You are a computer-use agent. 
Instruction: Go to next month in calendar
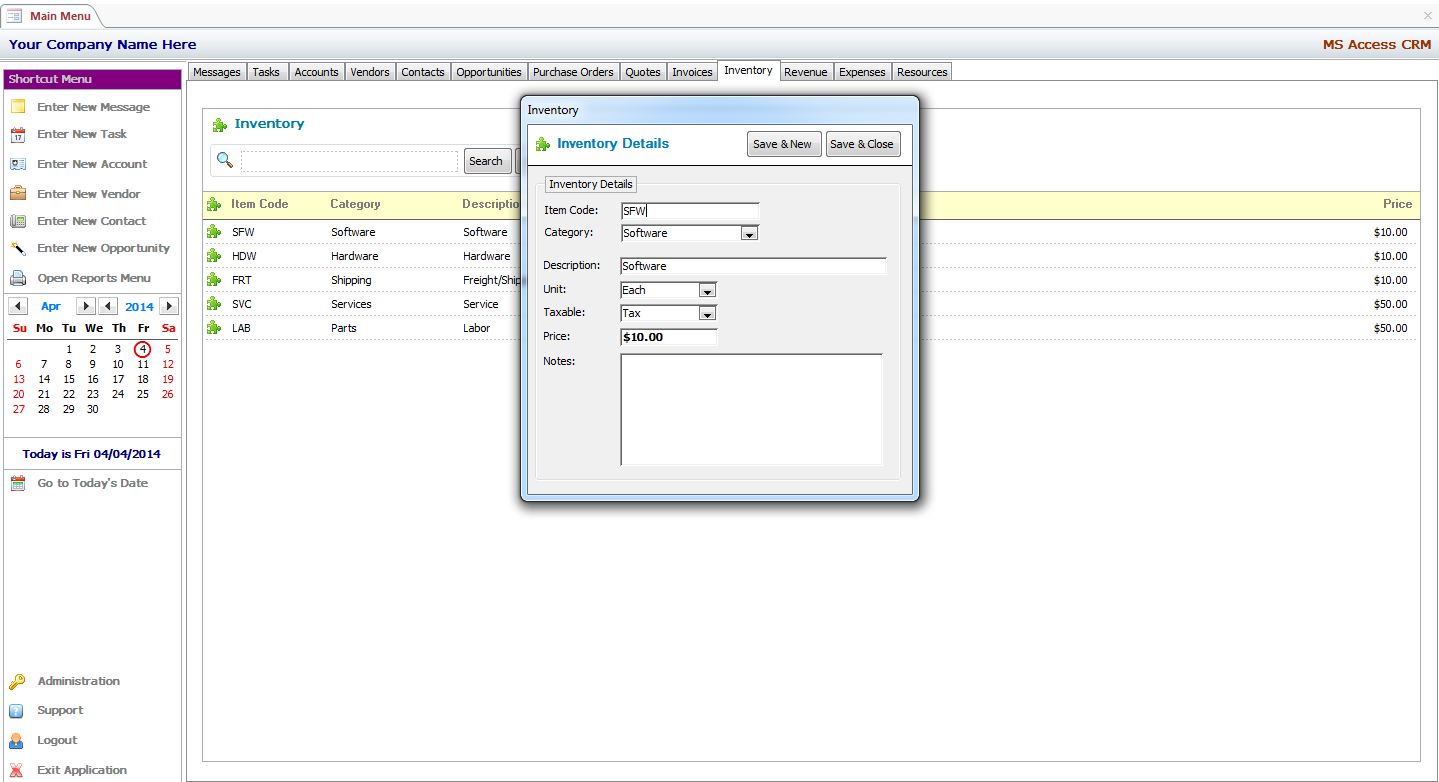(x=86, y=307)
